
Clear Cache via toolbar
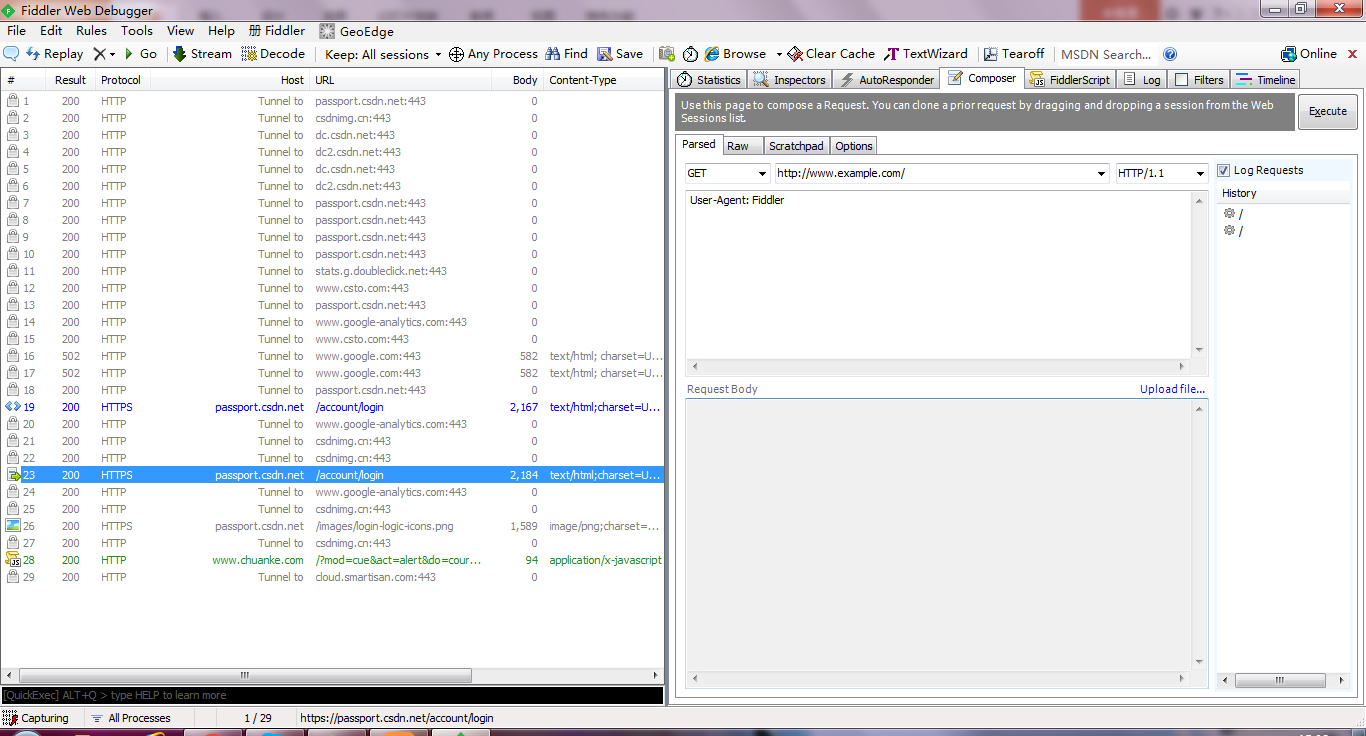pos(831,54)
